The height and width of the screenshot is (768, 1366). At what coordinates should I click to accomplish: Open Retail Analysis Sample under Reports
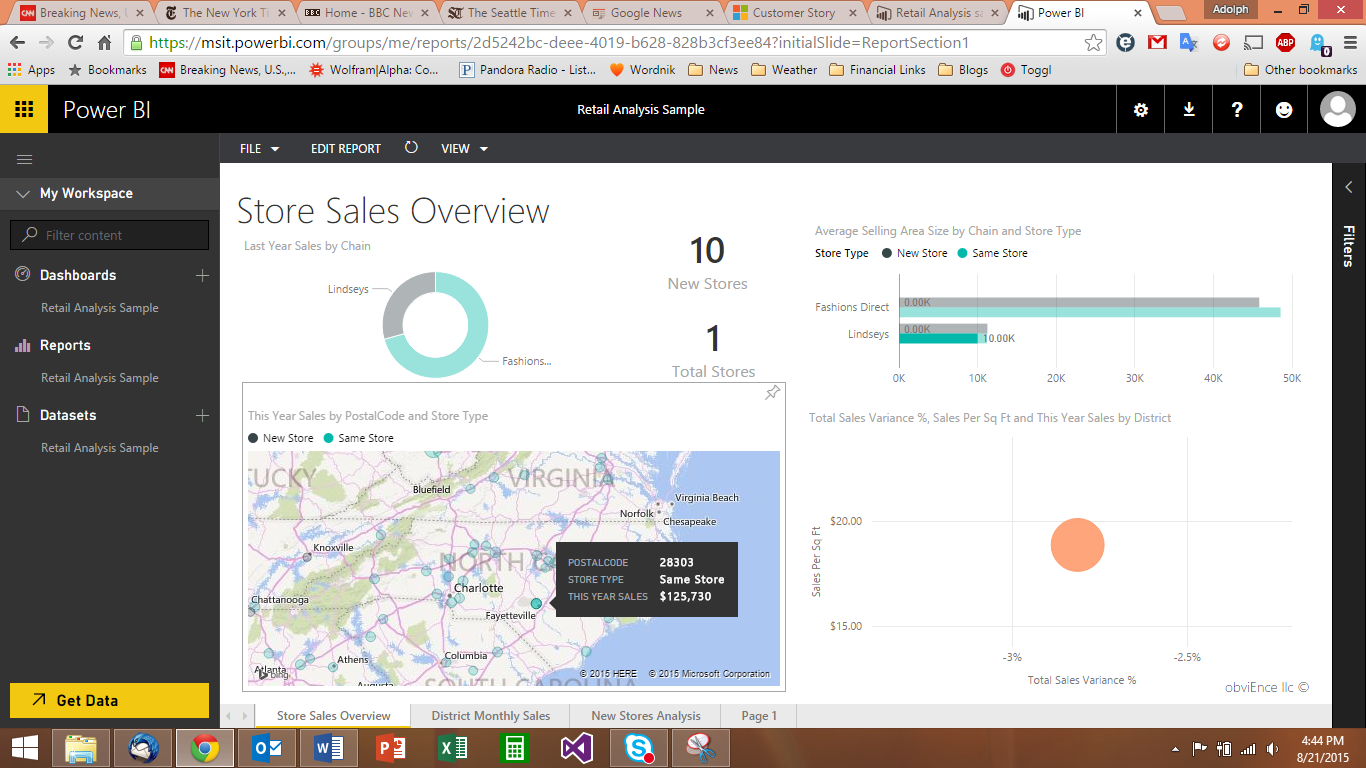point(100,378)
